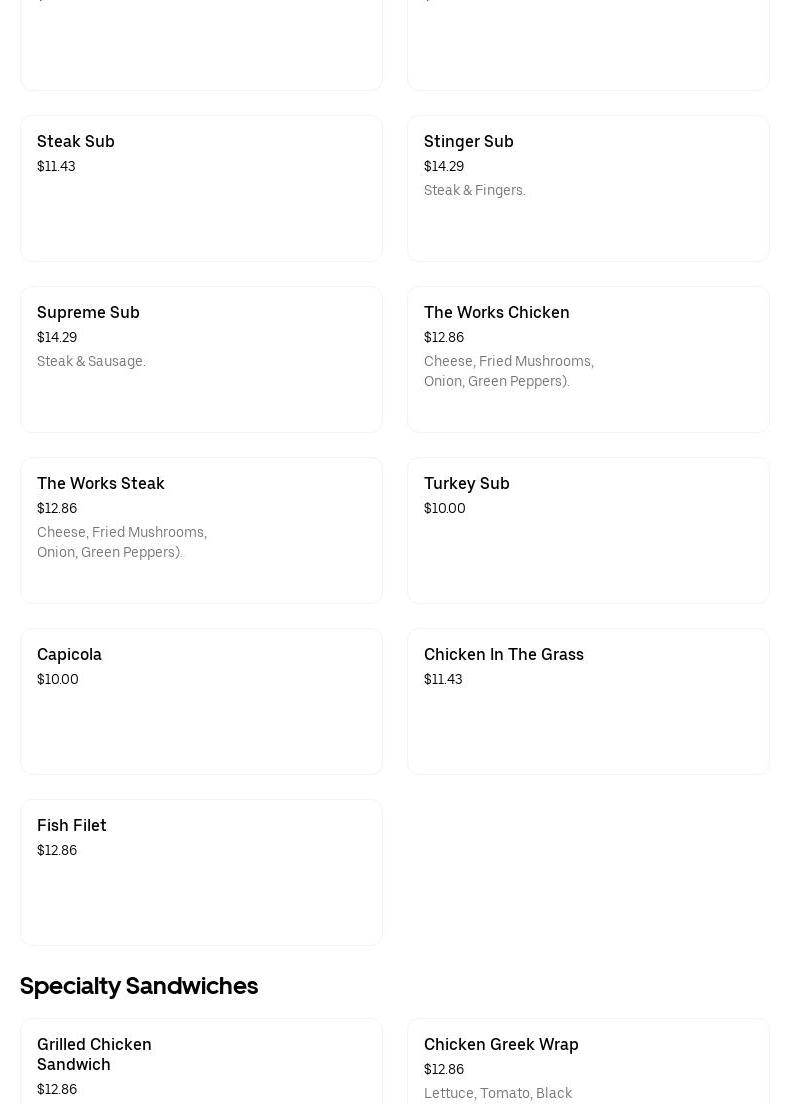Click the Capicola $10.00 price
Screen dimensions: 804x1104
[x=58, y=680]
